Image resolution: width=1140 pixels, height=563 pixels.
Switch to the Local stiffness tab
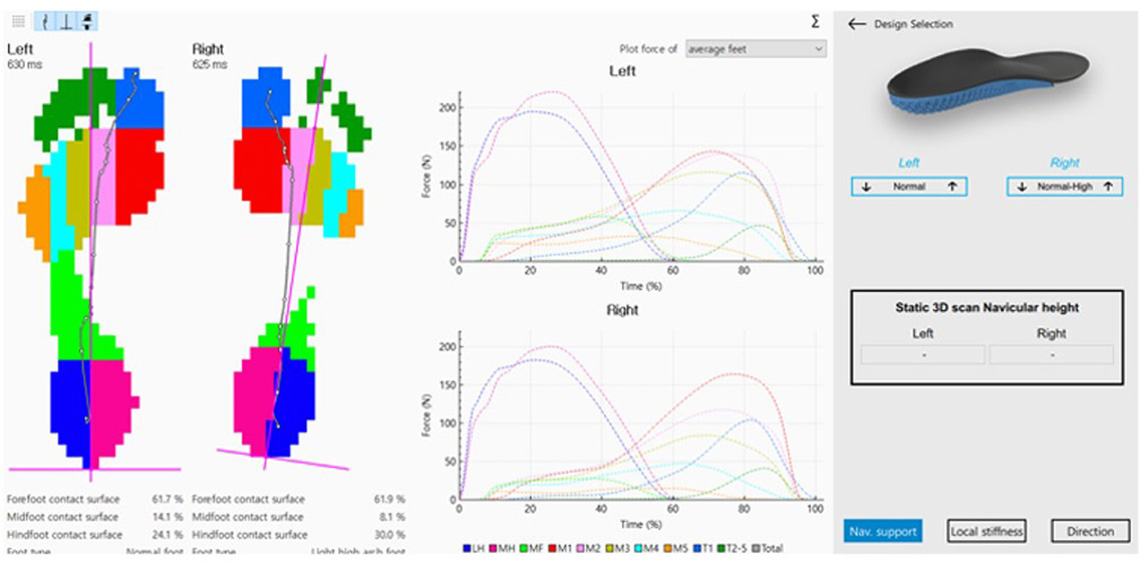tap(985, 531)
